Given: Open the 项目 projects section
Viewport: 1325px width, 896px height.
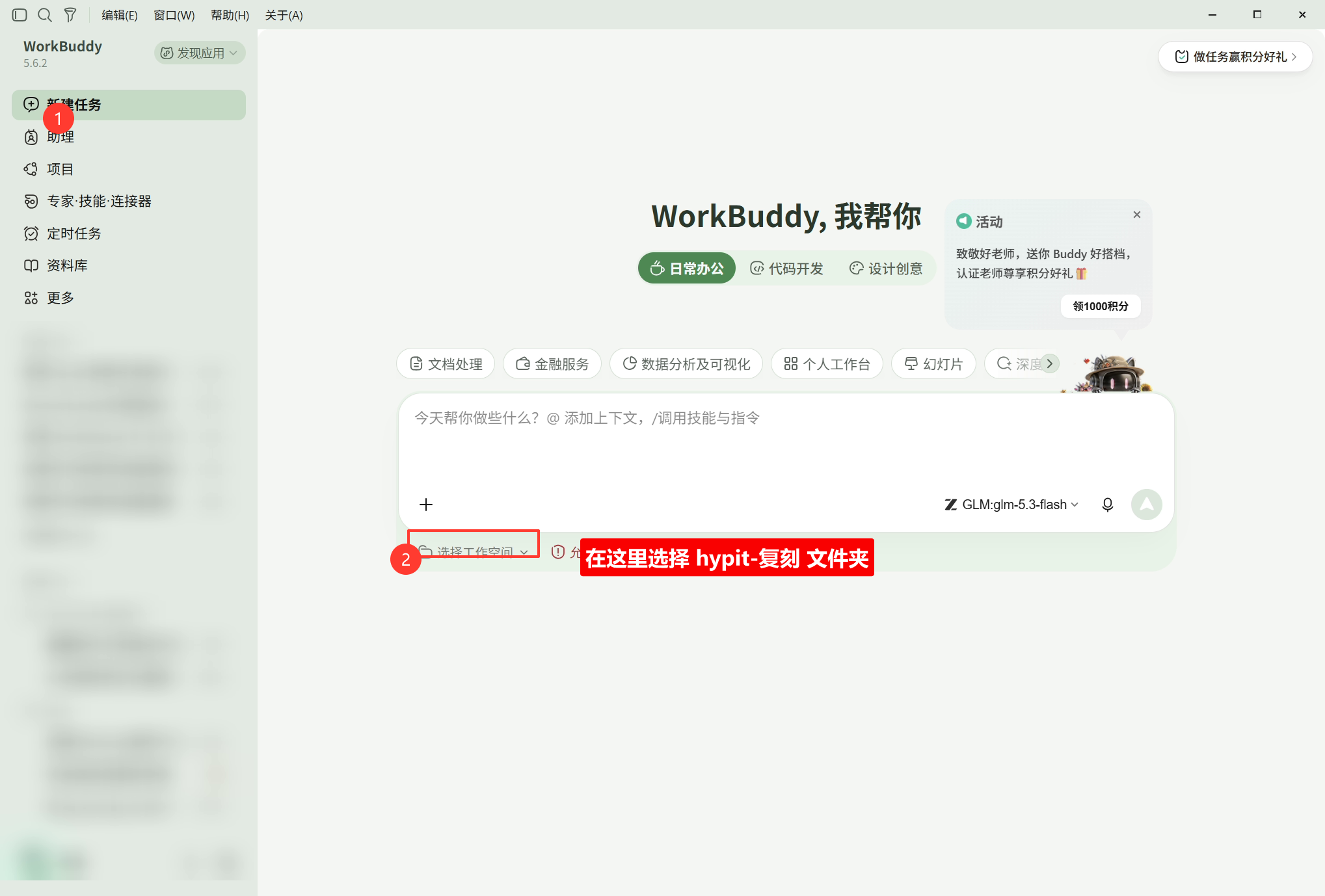Looking at the screenshot, I should (129, 169).
